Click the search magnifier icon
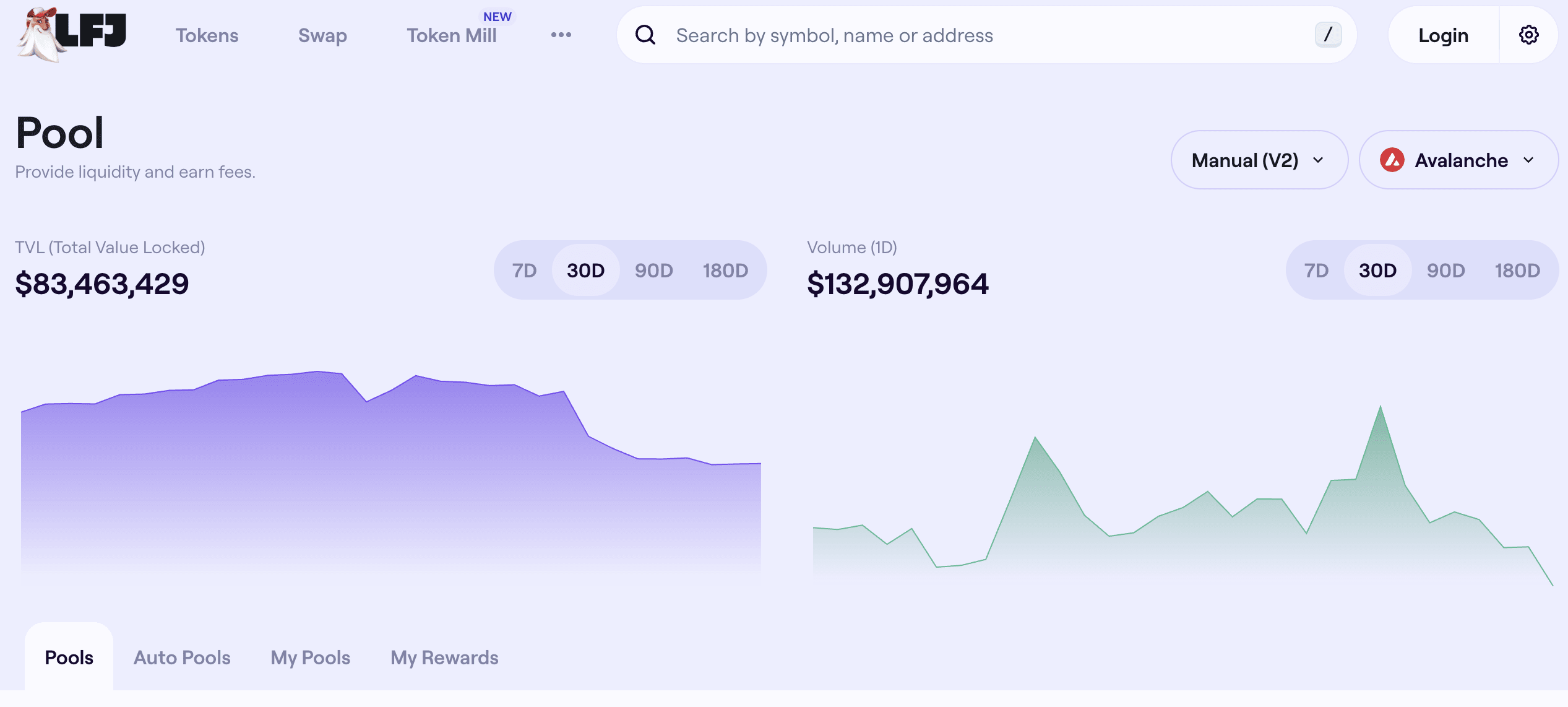The height and width of the screenshot is (707, 1568). pos(645,35)
